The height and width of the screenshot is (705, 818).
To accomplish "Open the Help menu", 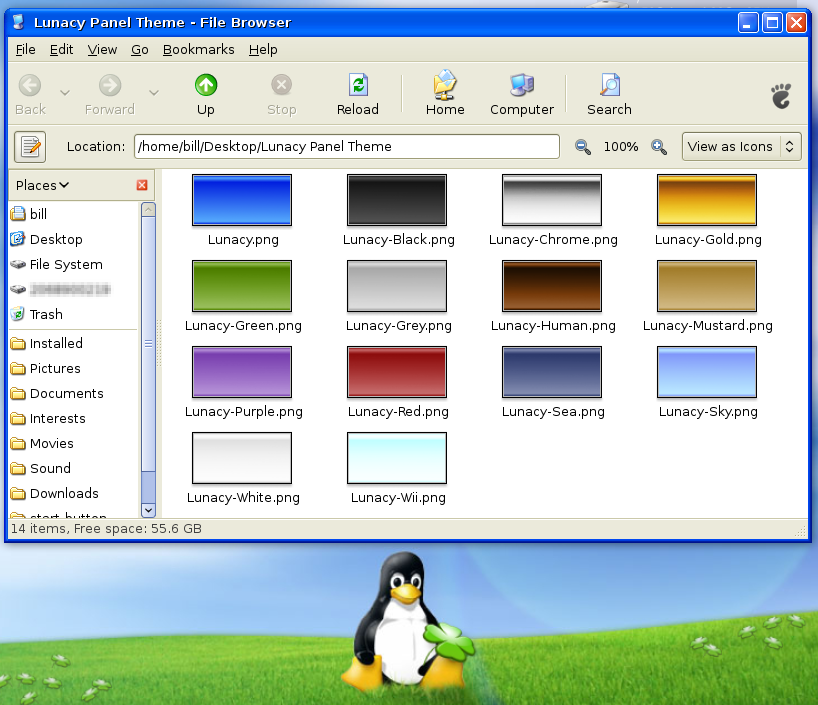I will pyautogui.click(x=263, y=50).
